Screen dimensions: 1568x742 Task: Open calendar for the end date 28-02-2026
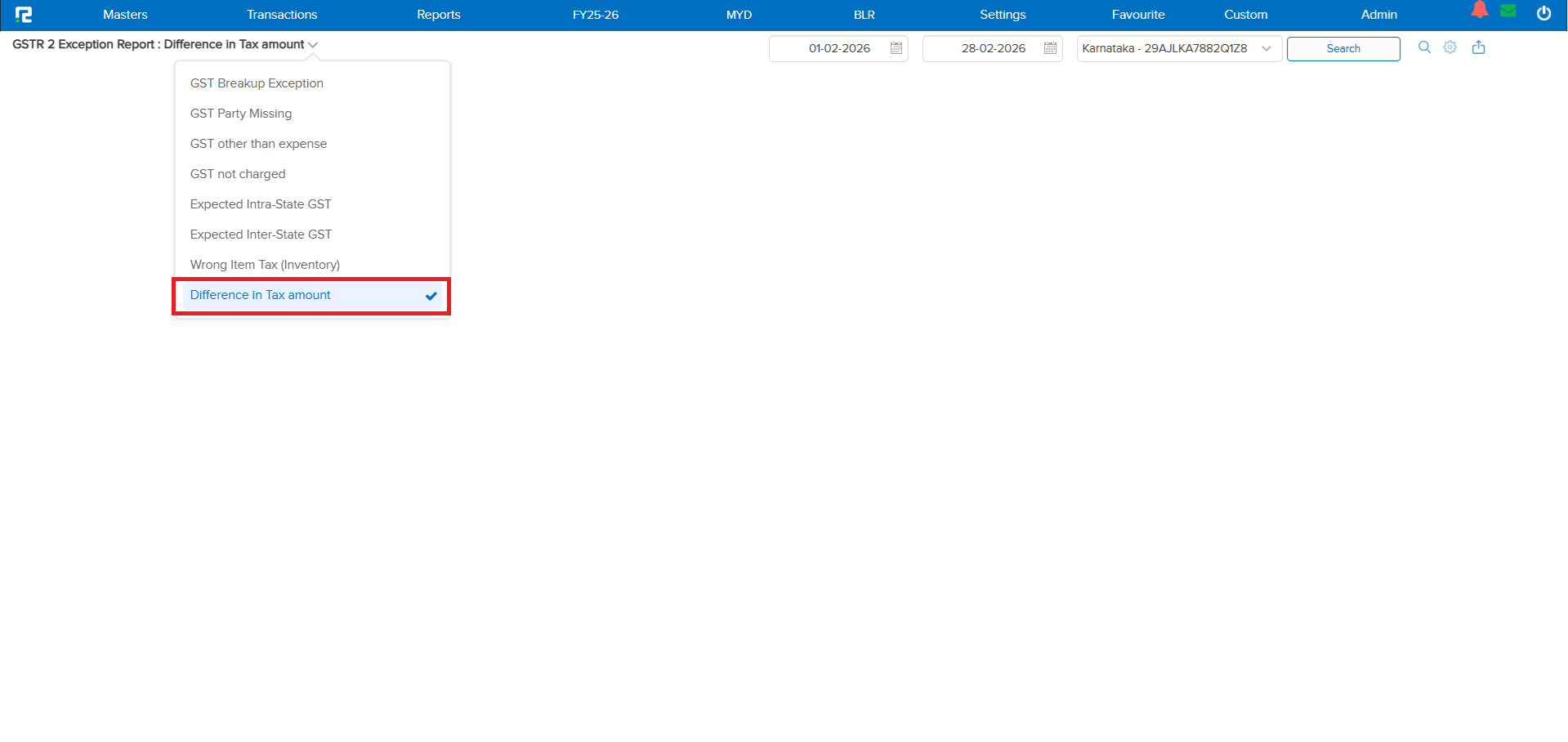tap(1050, 48)
